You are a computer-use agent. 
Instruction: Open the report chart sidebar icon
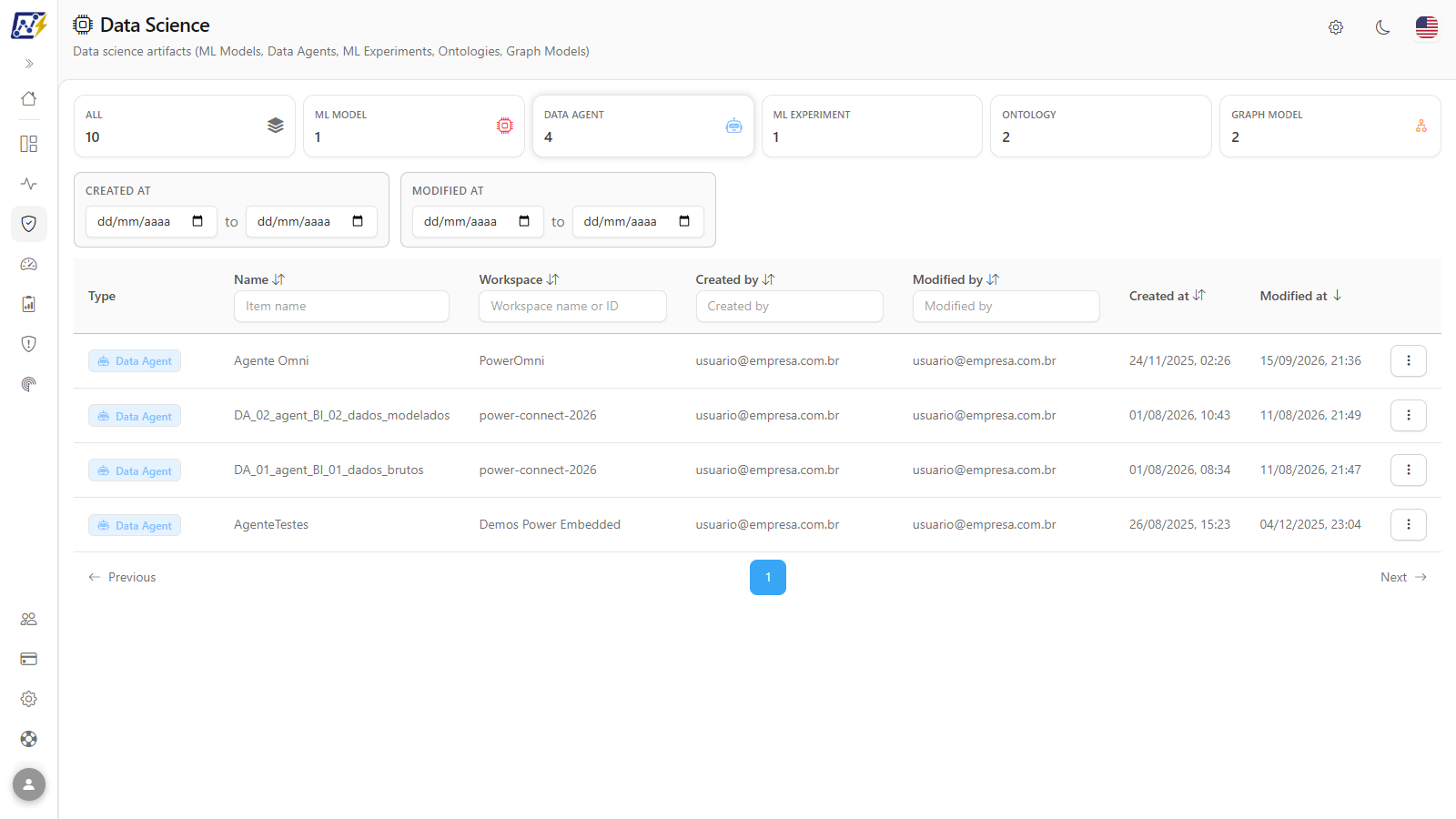(x=29, y=304)
